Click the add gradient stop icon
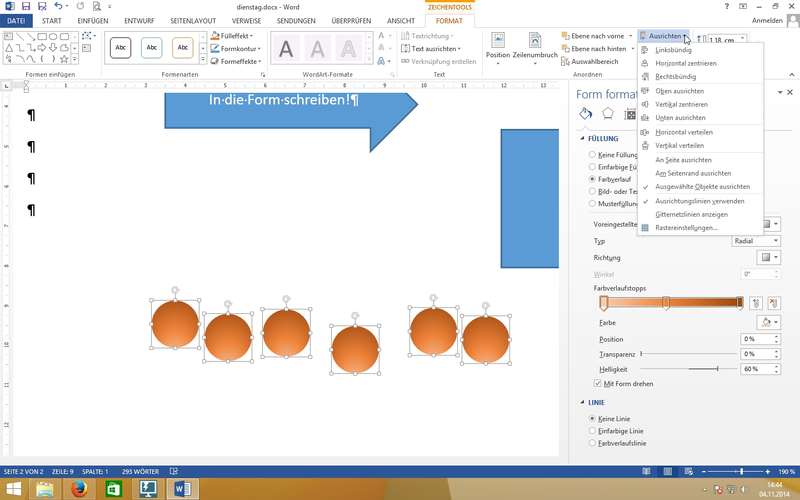 pyautogui.click(x=756, y=303)
